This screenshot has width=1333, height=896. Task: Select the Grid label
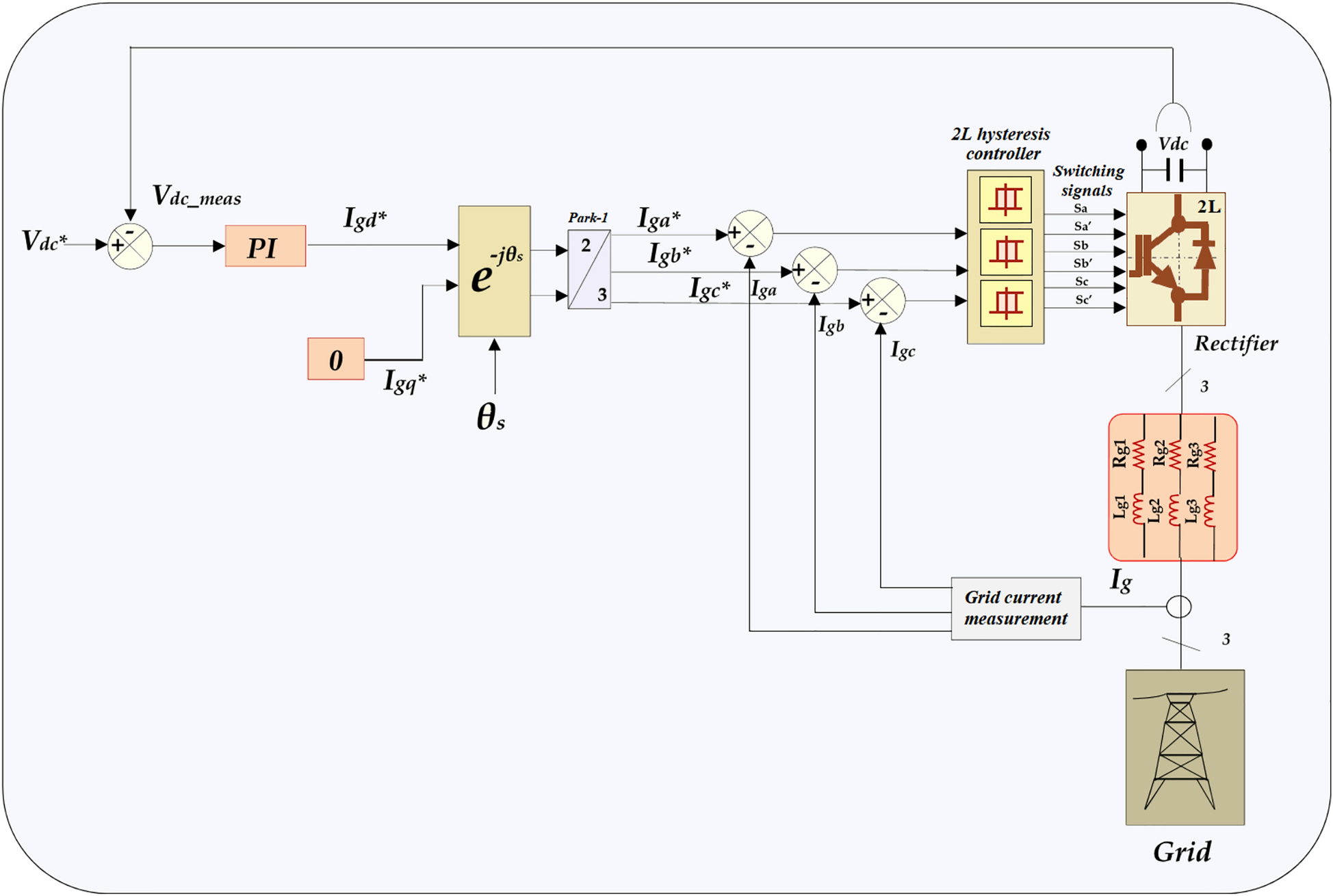pyautogui.click(x=1184, y=852)
